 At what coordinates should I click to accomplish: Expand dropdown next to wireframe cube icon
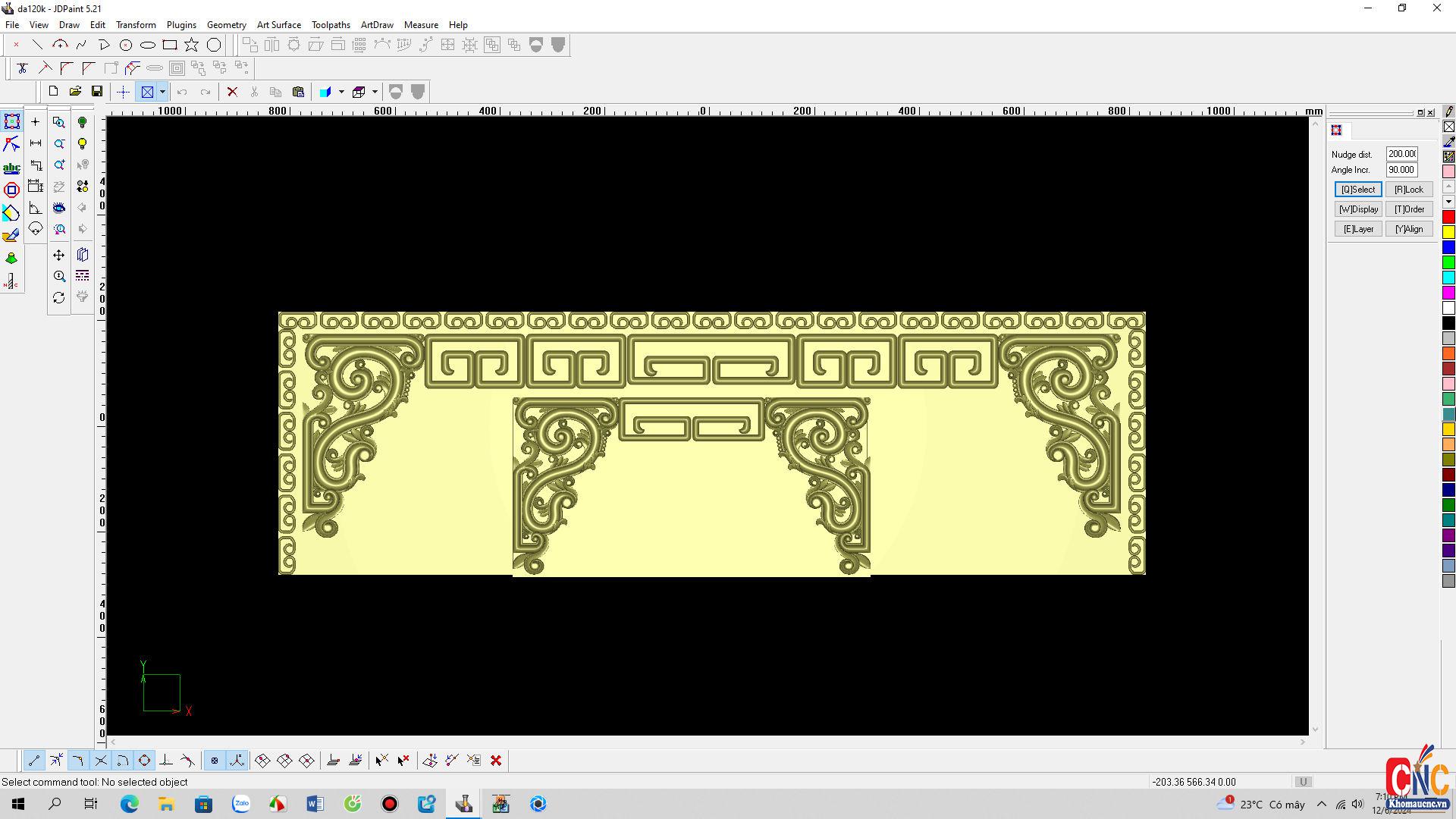point(375,92)
